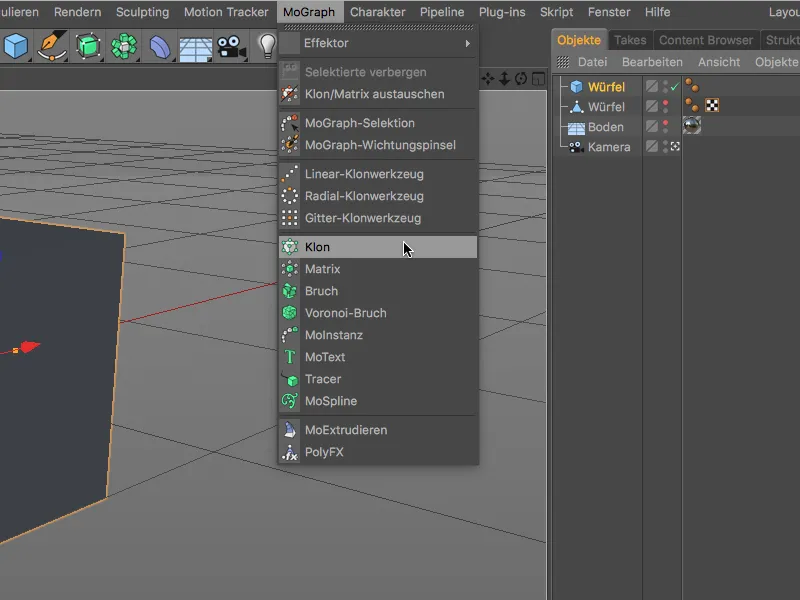Click the MoText T icon
Screen dimensions: 800x600
[x=289, y=357]
